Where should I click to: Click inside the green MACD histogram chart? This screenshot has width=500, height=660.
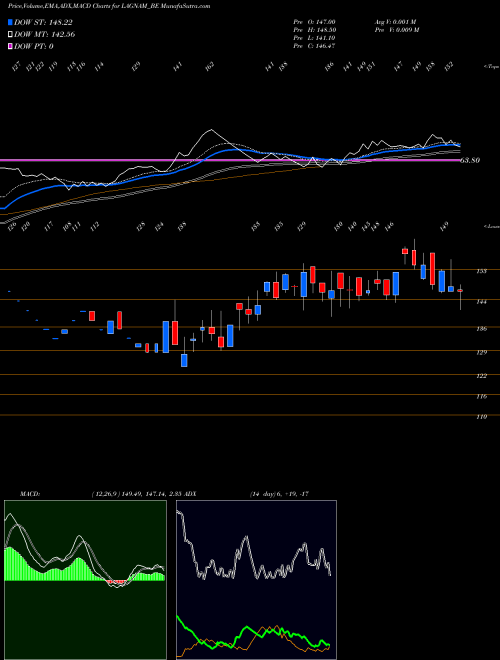point(85,580)
